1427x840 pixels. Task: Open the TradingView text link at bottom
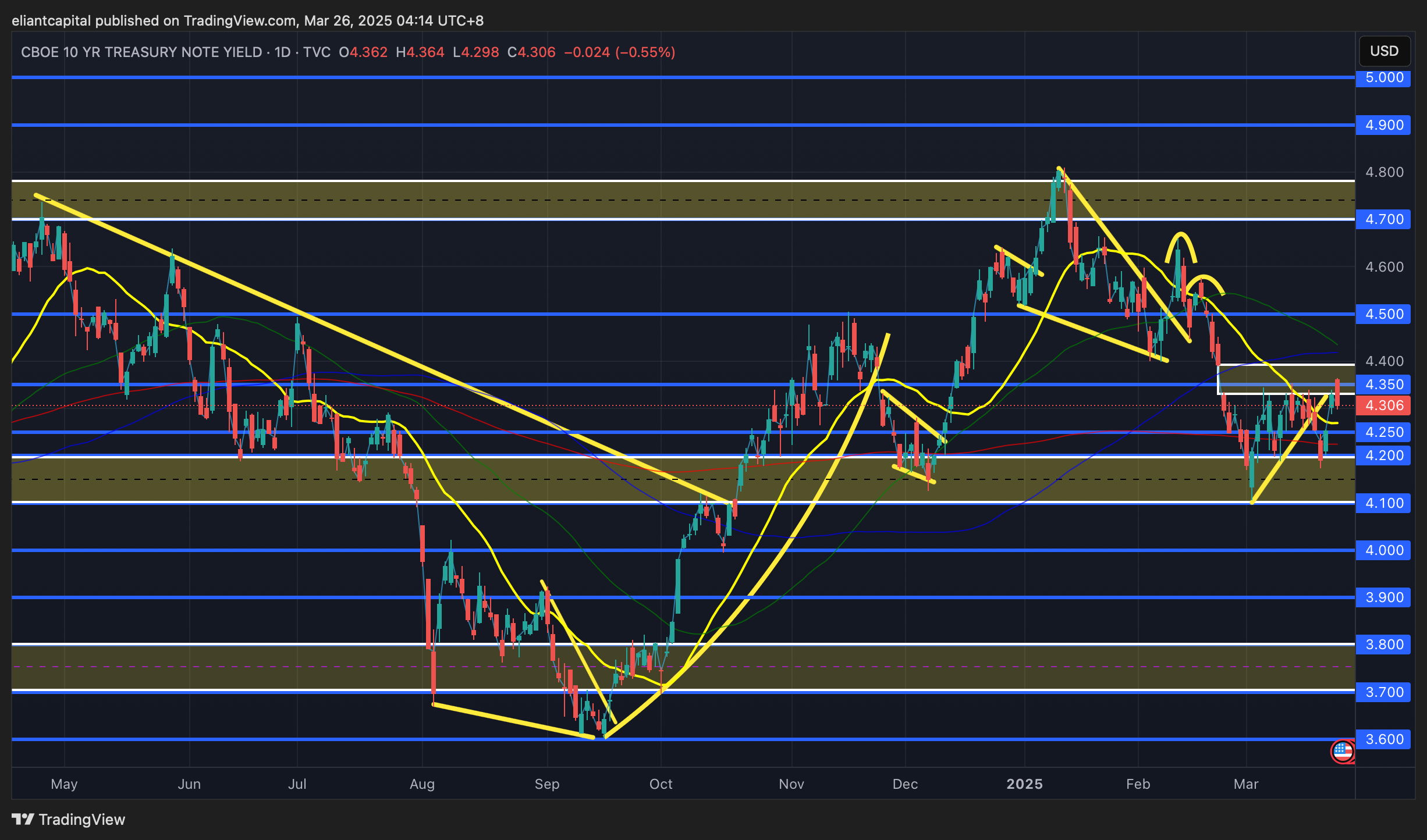[x=81, y=820]
